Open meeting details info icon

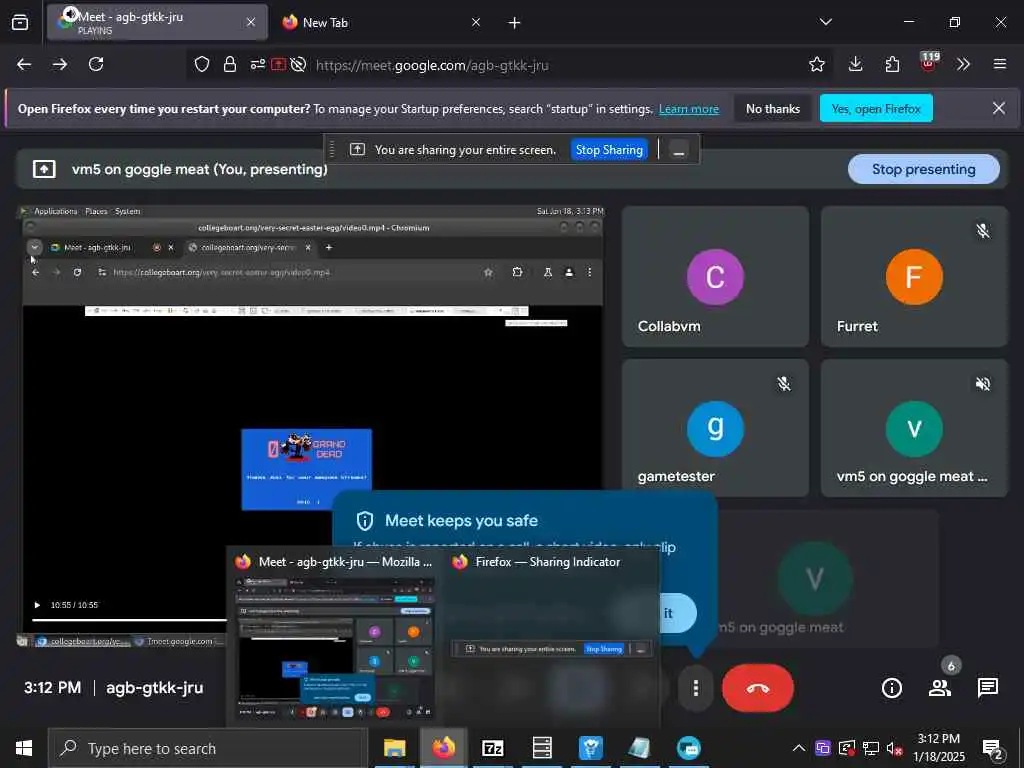891,688
